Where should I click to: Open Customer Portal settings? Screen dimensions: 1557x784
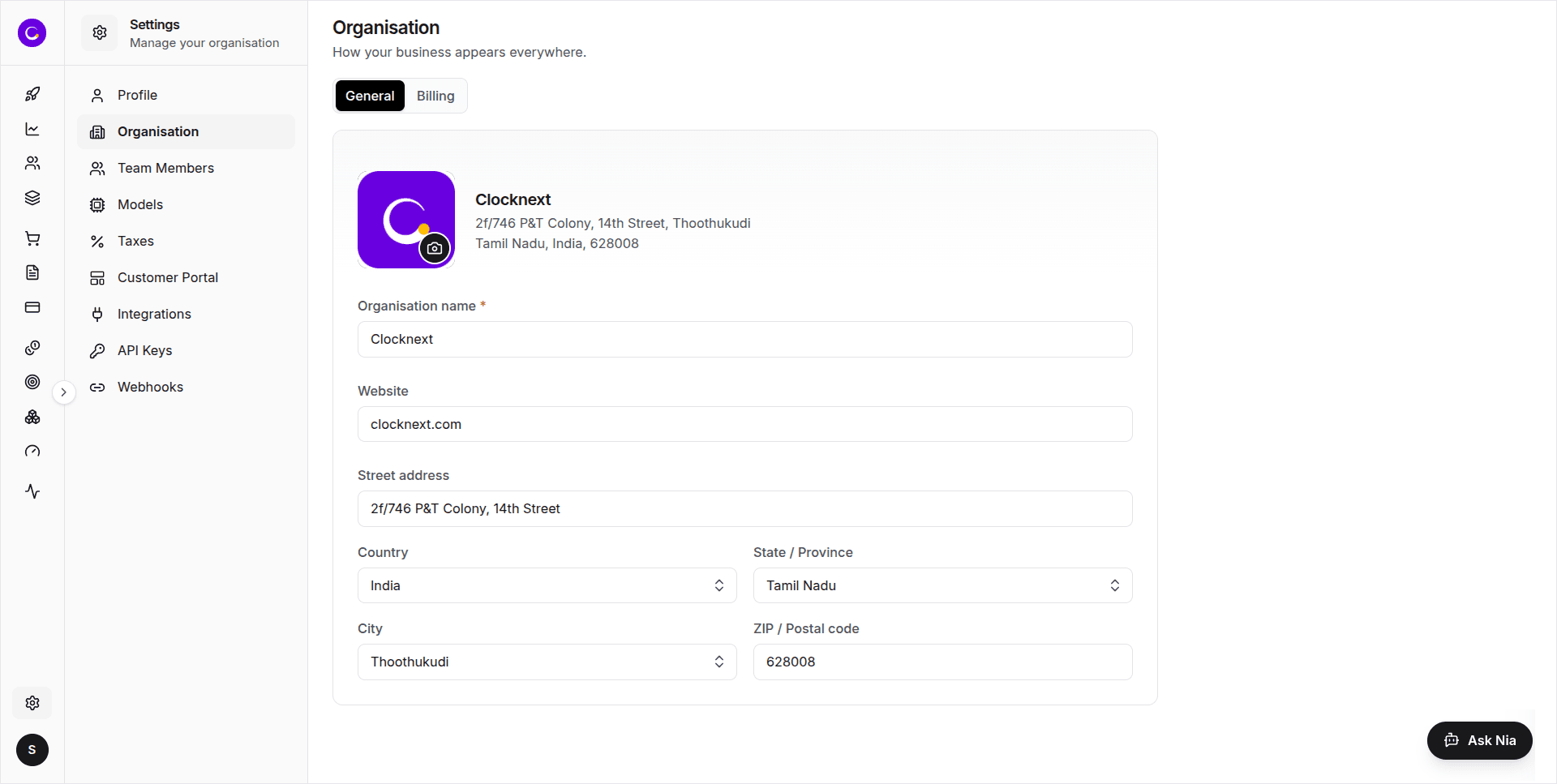click(x=186, y=277)
